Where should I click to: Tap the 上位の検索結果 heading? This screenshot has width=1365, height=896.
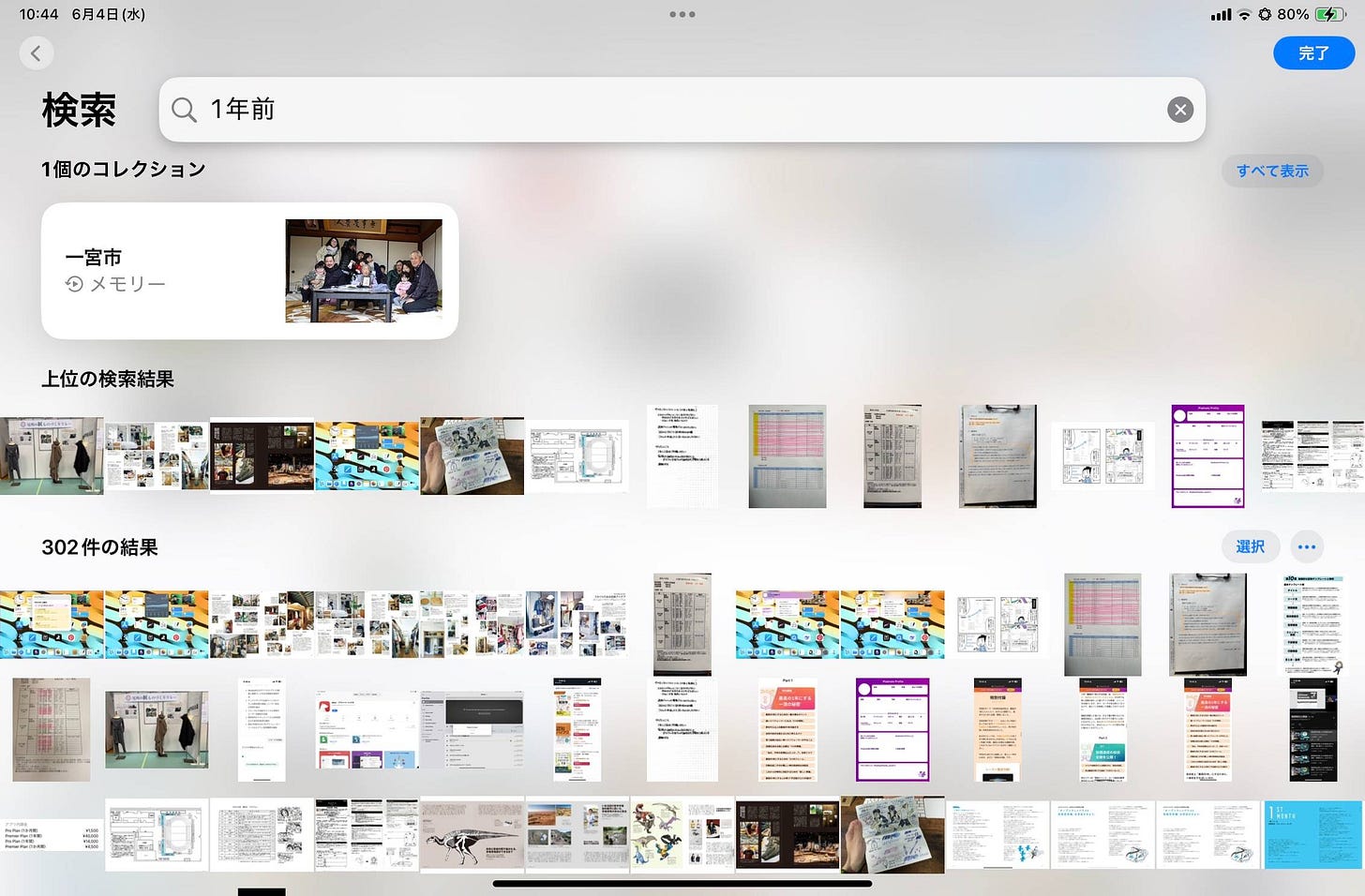coord(108,379)
